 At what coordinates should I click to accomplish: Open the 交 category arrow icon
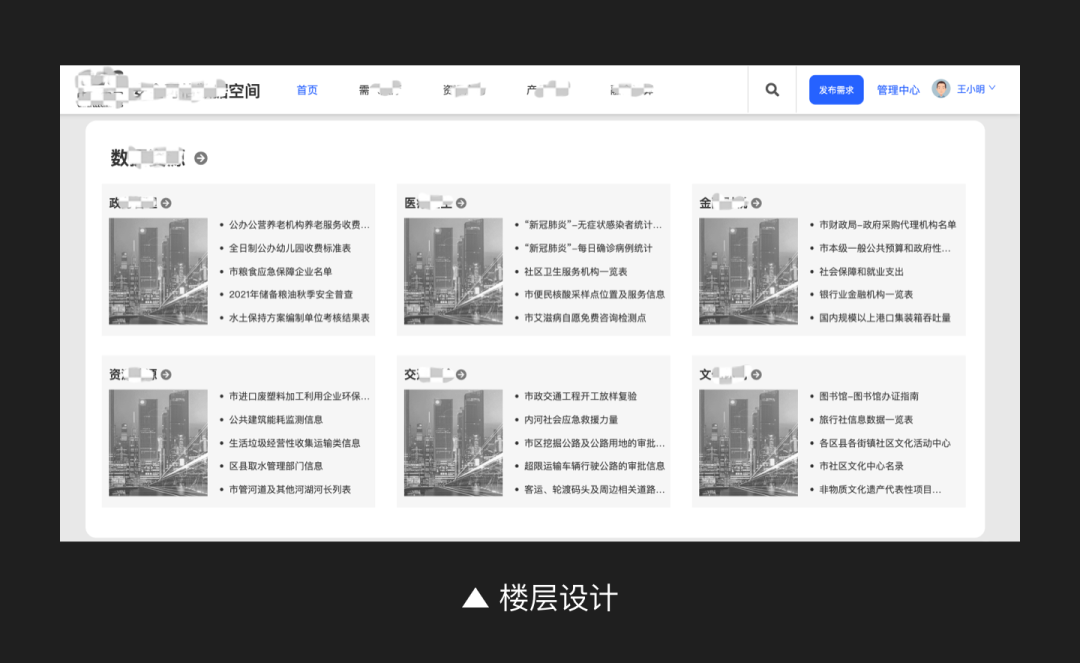pos(461,374)
